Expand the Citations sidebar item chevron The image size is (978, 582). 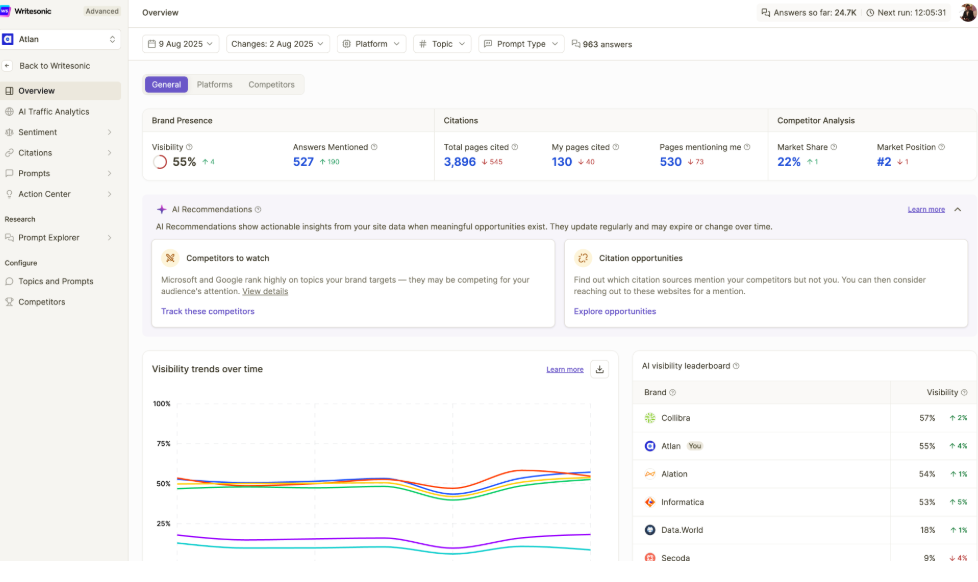pyautogui.click(x=110, y=153)
